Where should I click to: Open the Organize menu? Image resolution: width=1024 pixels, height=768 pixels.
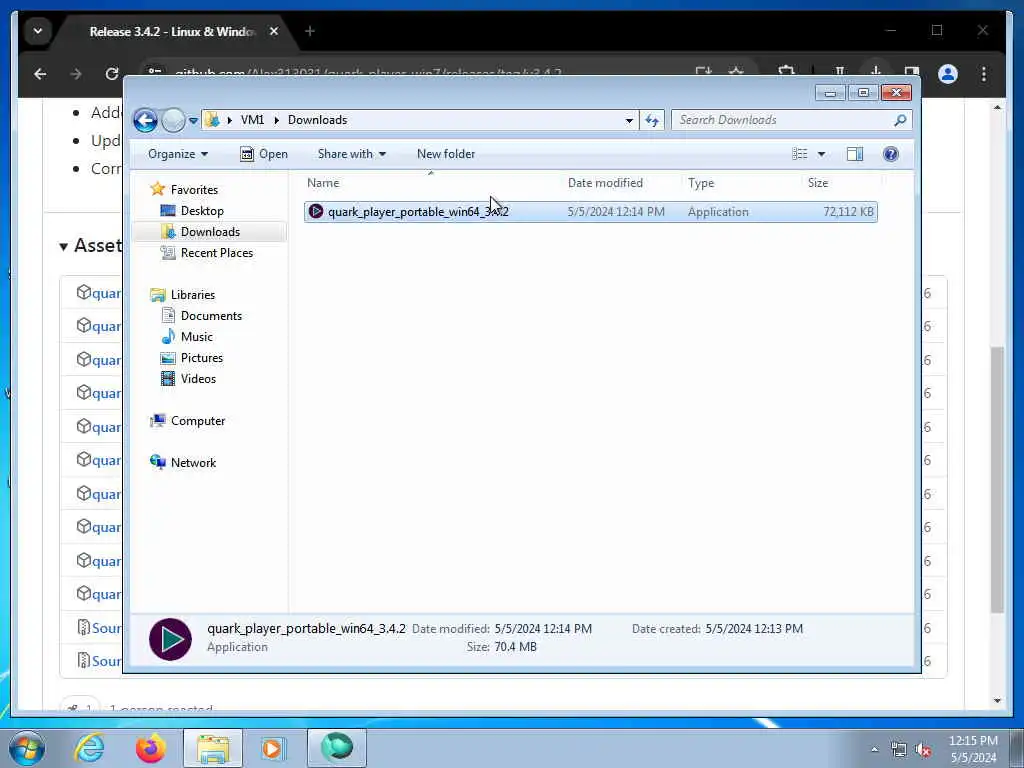click(178, 154)
